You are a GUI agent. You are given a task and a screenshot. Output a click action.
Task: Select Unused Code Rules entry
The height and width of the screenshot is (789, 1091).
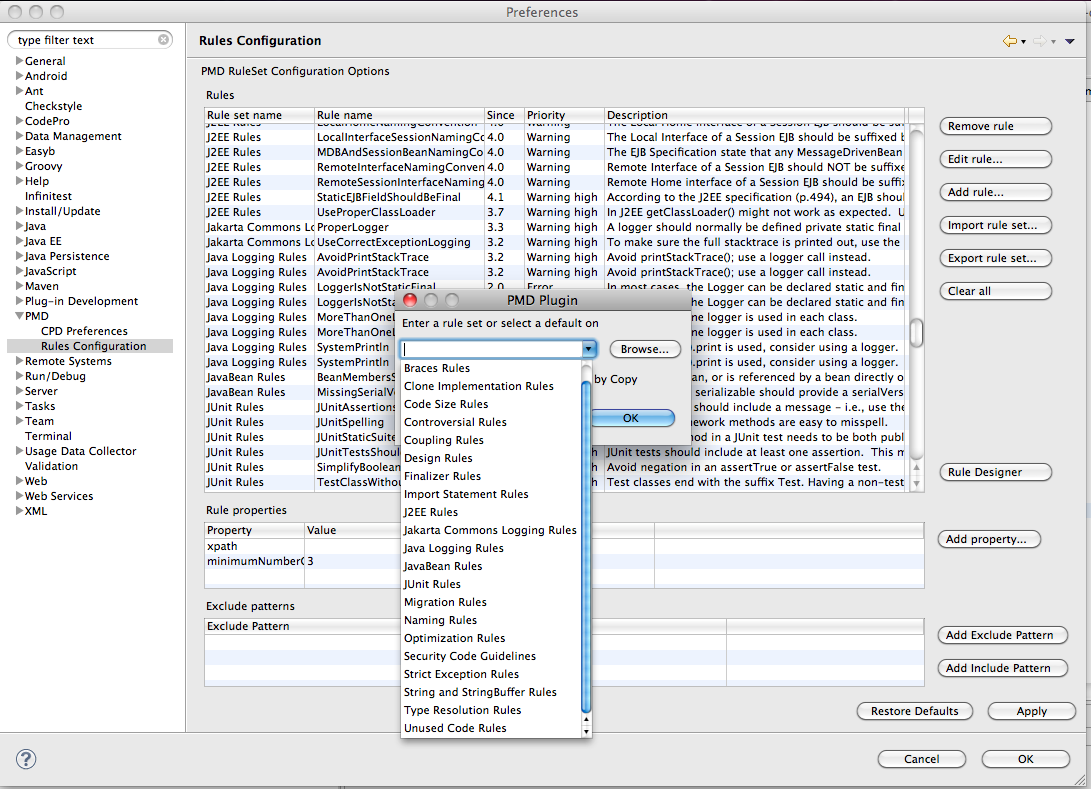click(491, 728)
